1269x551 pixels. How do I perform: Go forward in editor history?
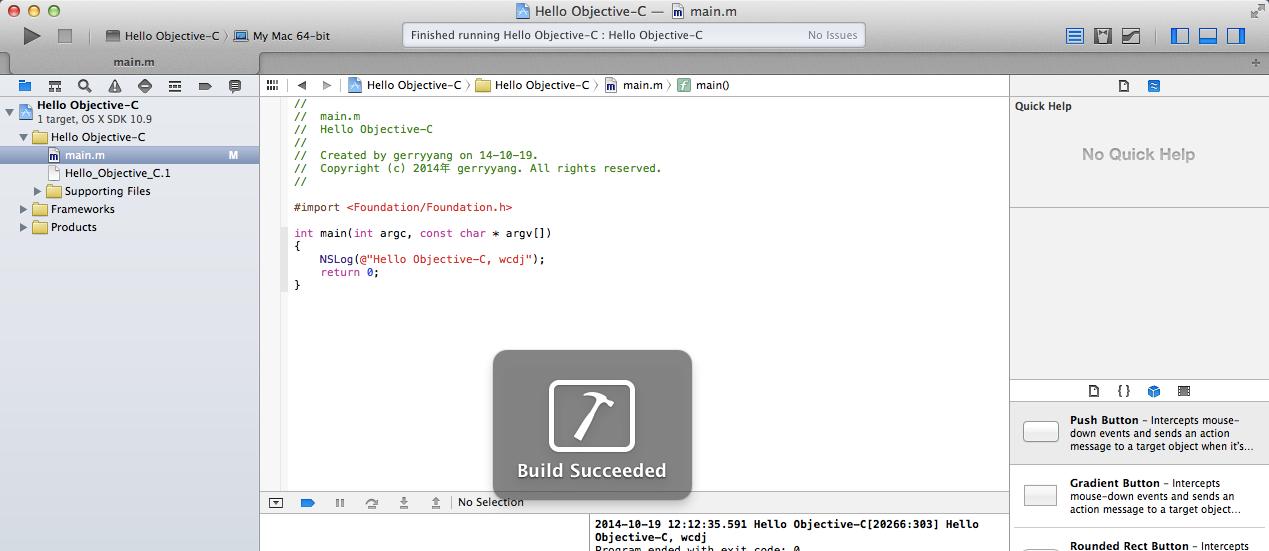tap(327, 85)
